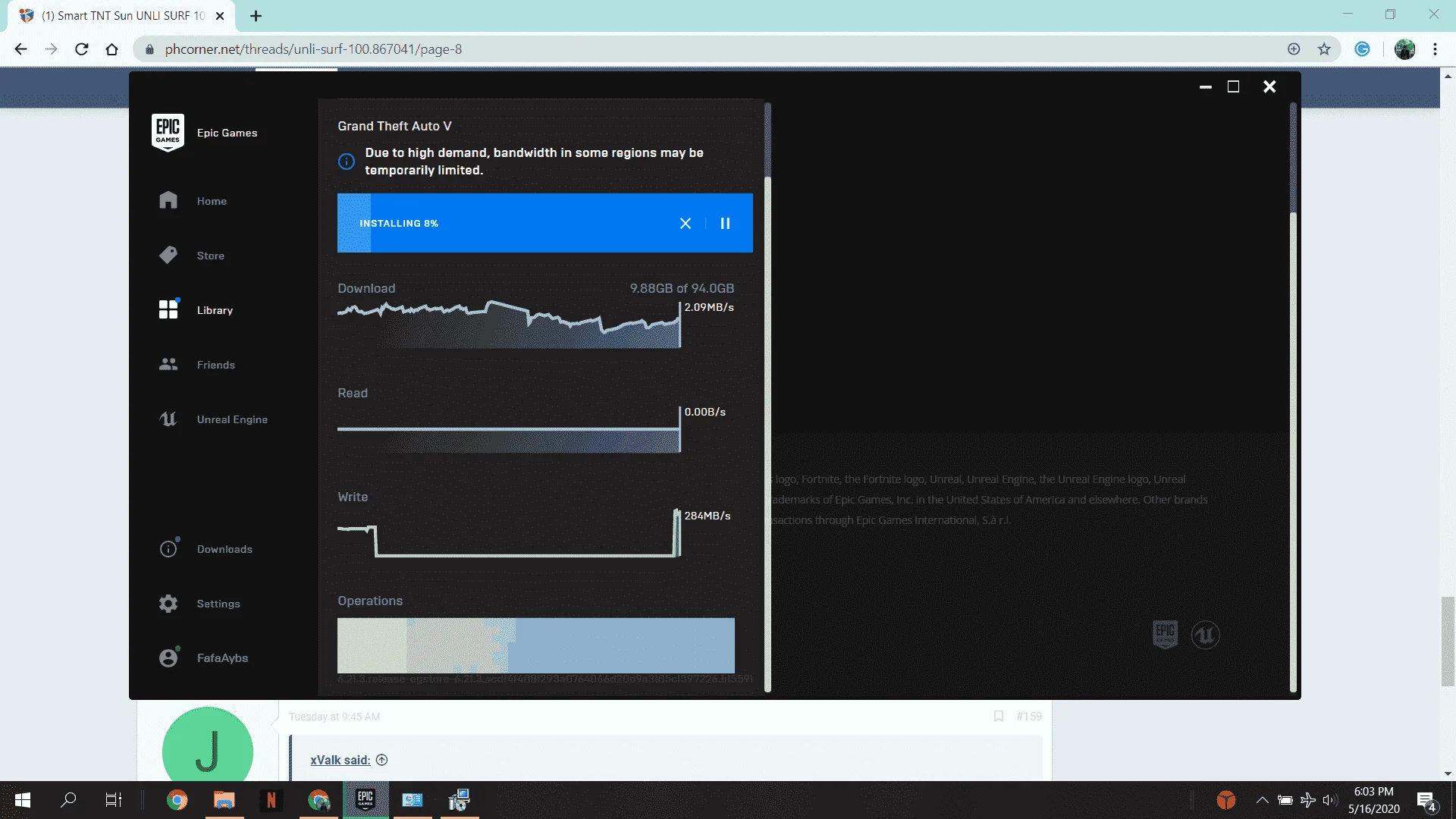
Task: Click the FafaAybs profile avatar icon
Action: (168, 657)
